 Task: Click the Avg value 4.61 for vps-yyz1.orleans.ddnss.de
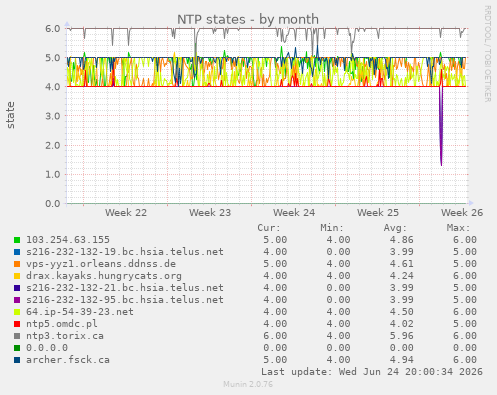[x=402, y=264]
